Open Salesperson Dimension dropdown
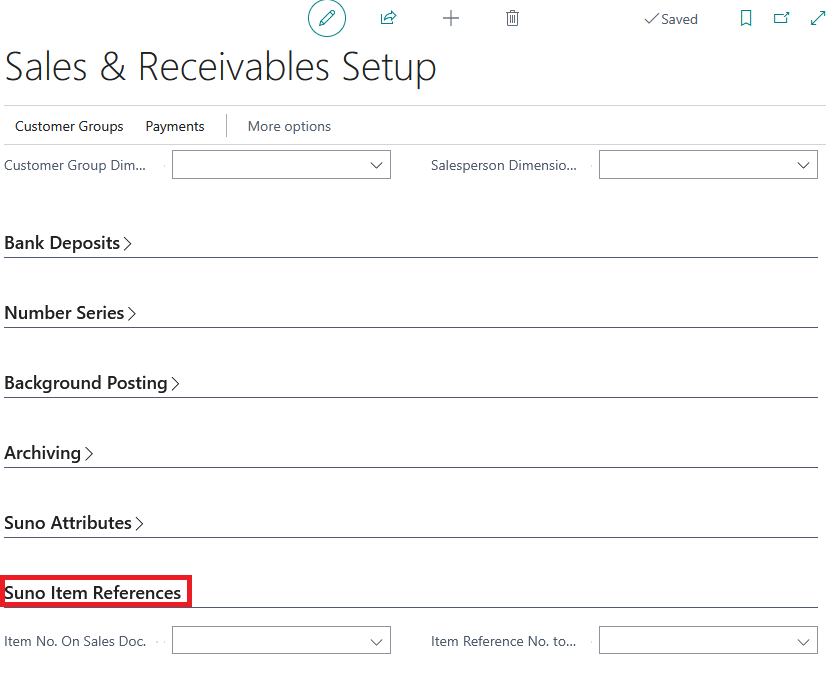Image resolution: width=826 pixels, height=693 pixels. coord(708,165)
